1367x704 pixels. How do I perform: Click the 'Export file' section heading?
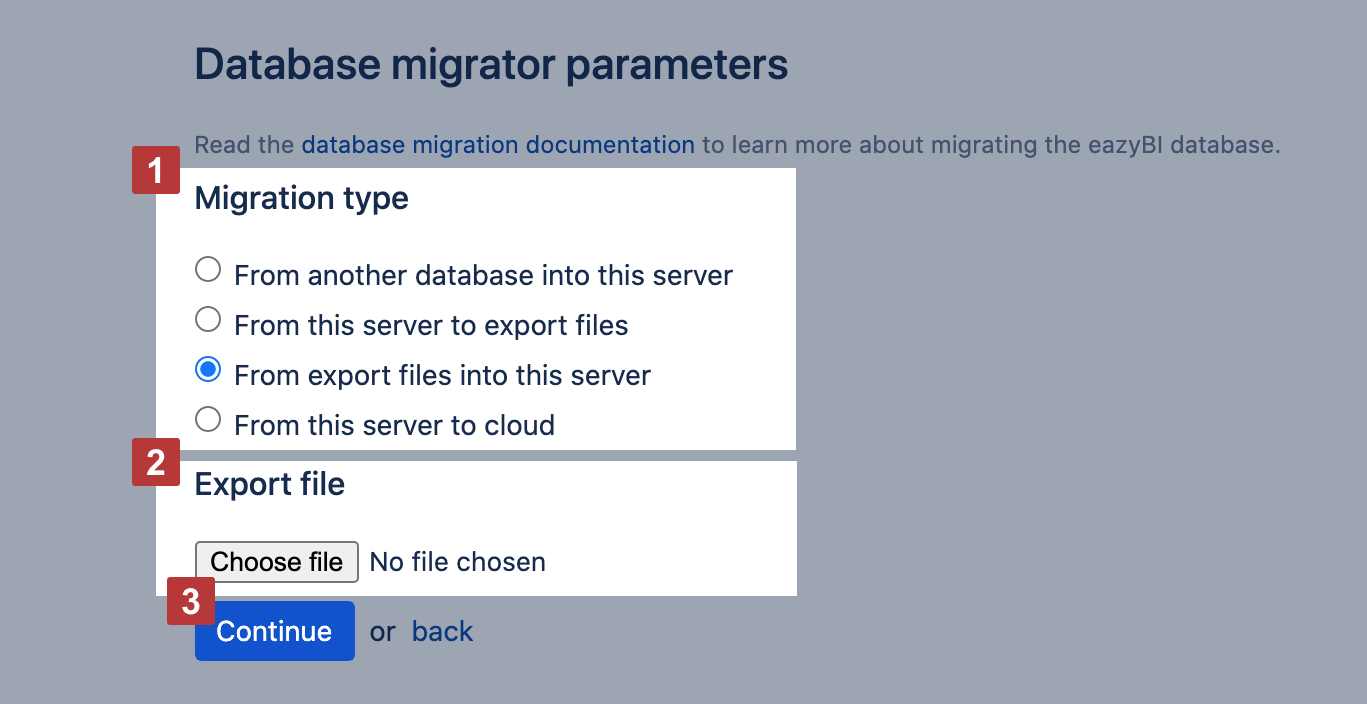pyautogui.click(x=269, y=484)
